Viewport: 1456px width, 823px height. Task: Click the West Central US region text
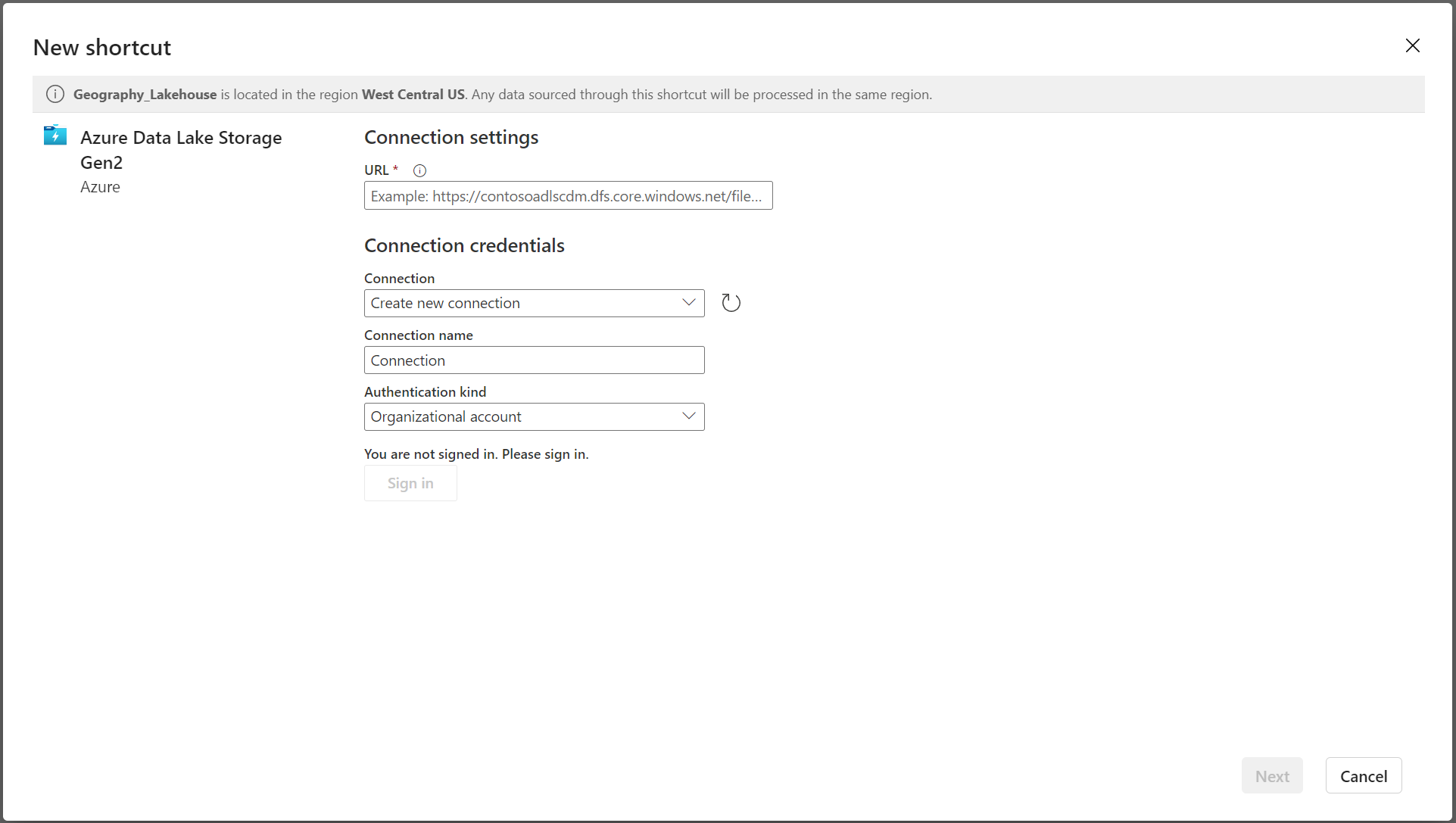coord(413,95)
